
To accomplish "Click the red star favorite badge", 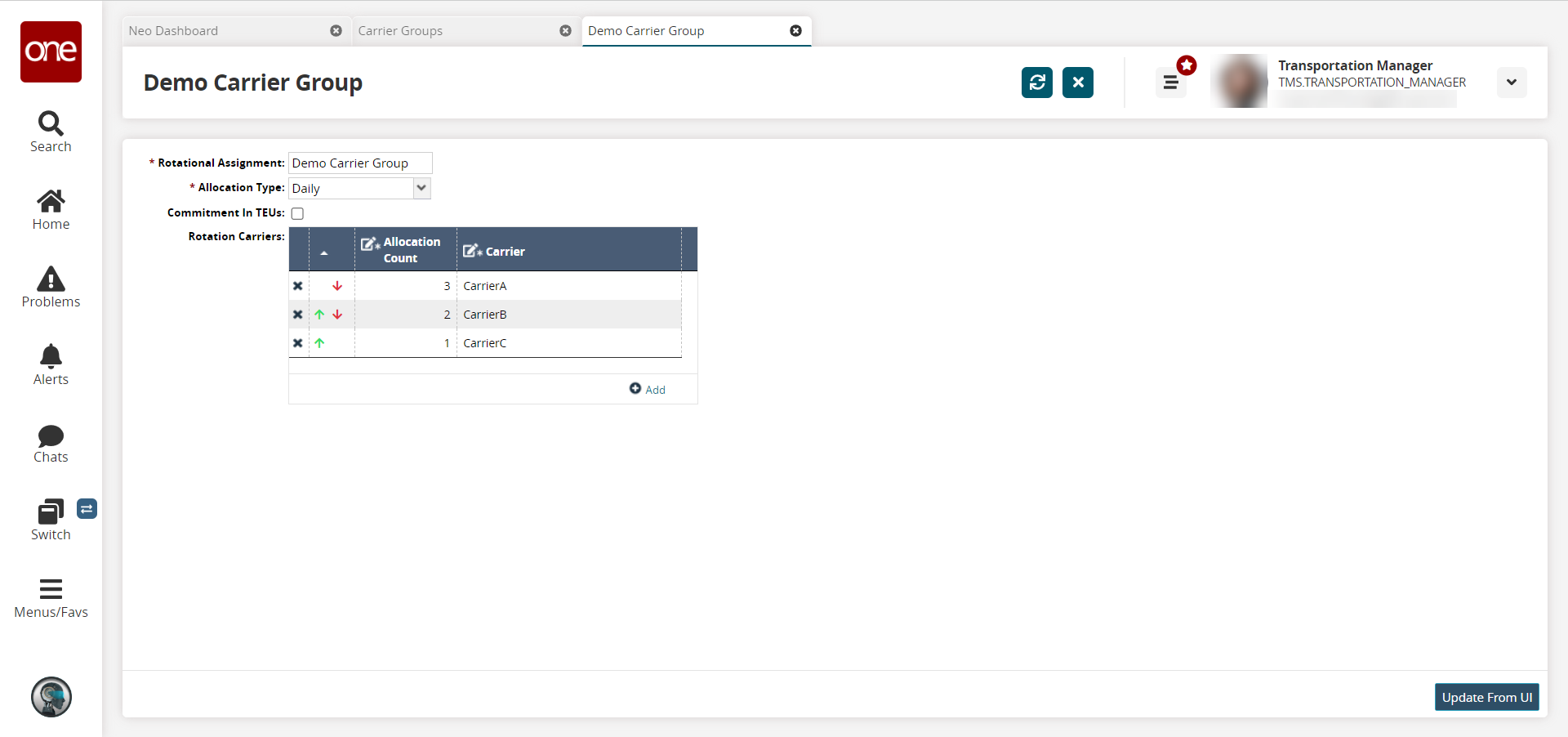I will point(1187,65).
